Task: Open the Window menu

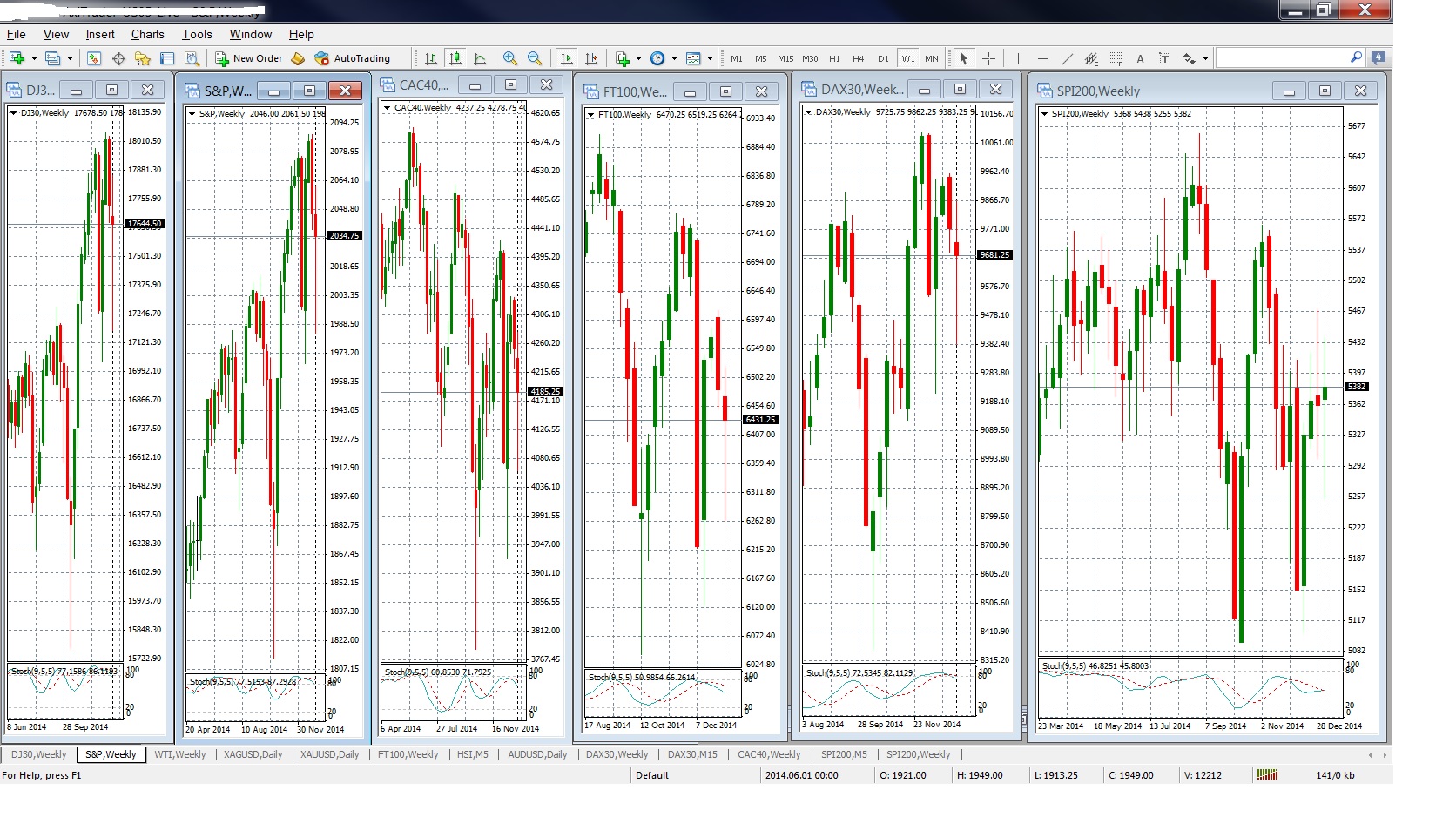Action: [x=251, y=34]
